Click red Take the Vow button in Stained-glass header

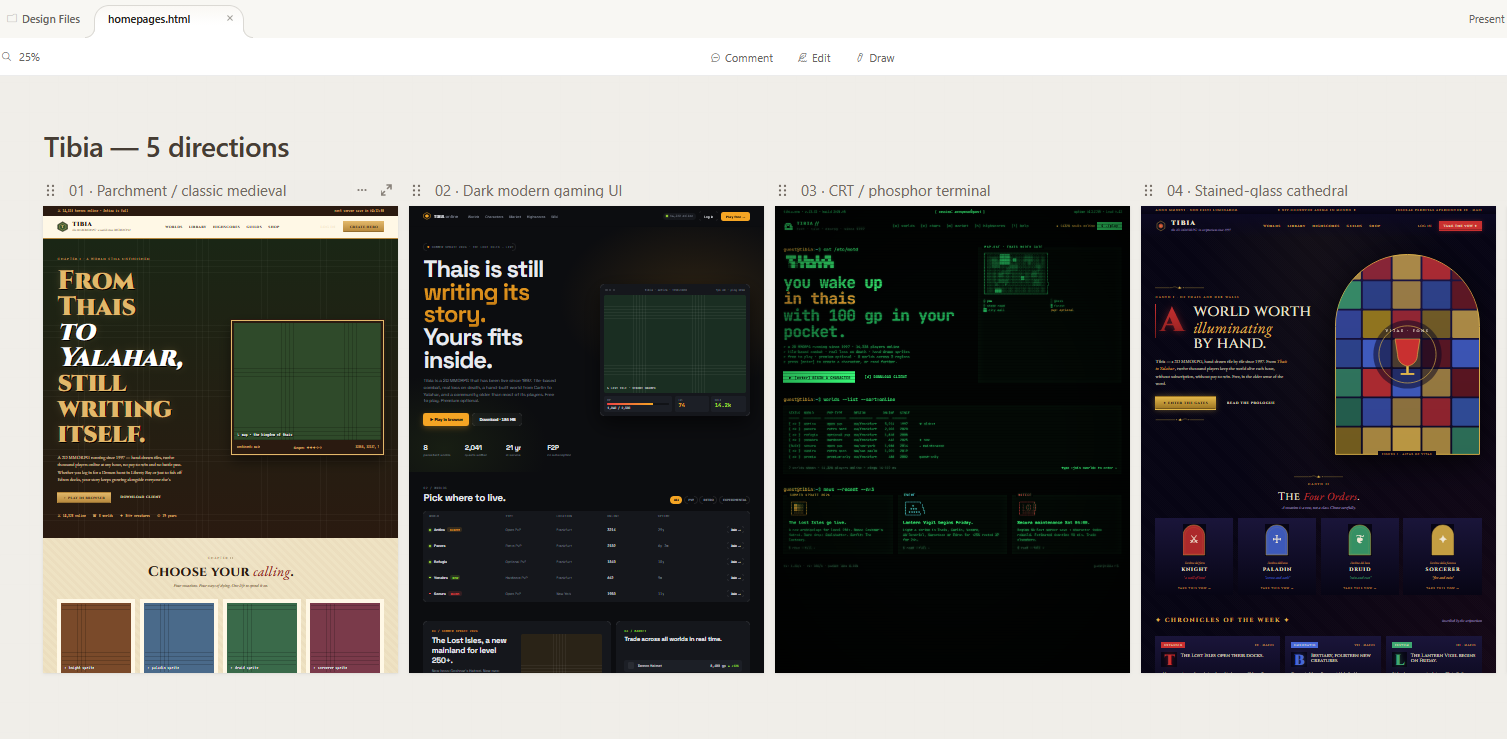[x=1461, y=227]
